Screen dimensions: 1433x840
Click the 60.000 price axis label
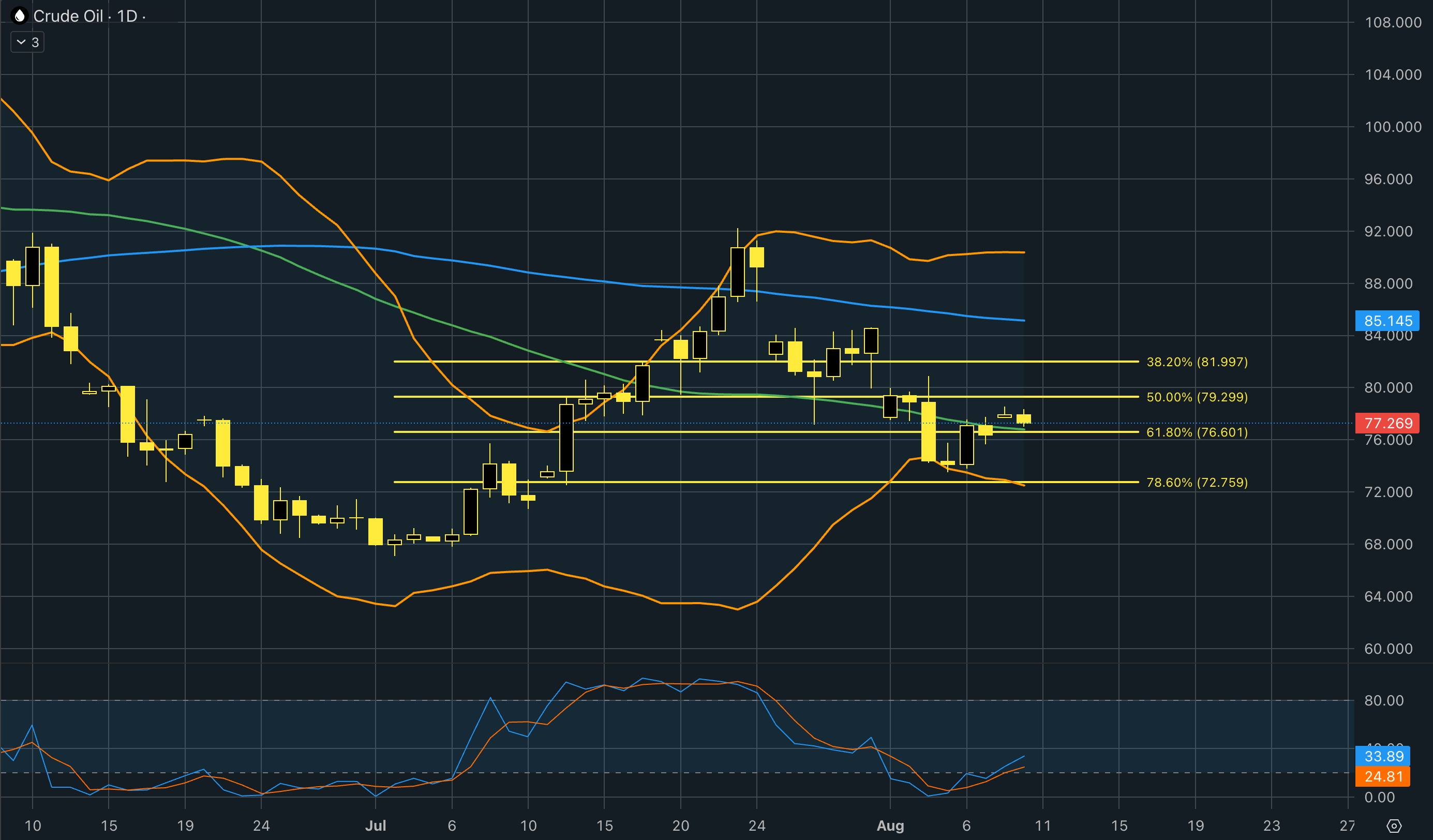tap(1389, 649)
